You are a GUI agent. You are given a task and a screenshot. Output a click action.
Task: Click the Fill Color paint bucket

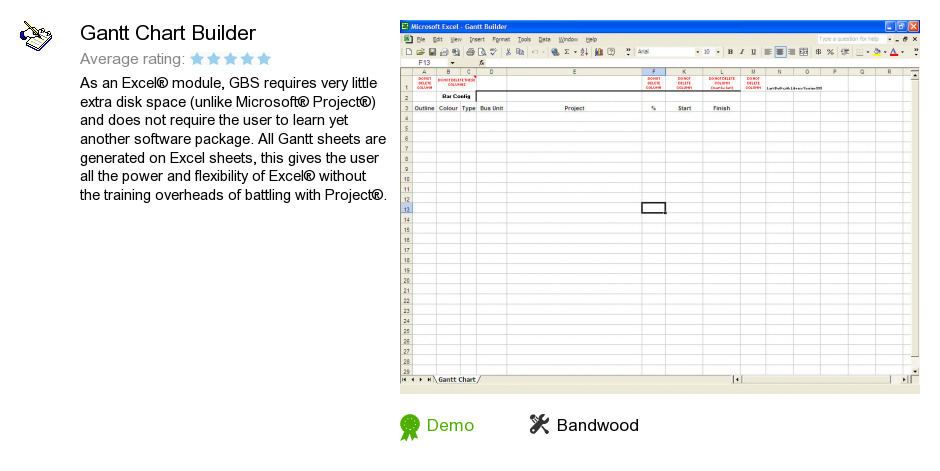877,52
